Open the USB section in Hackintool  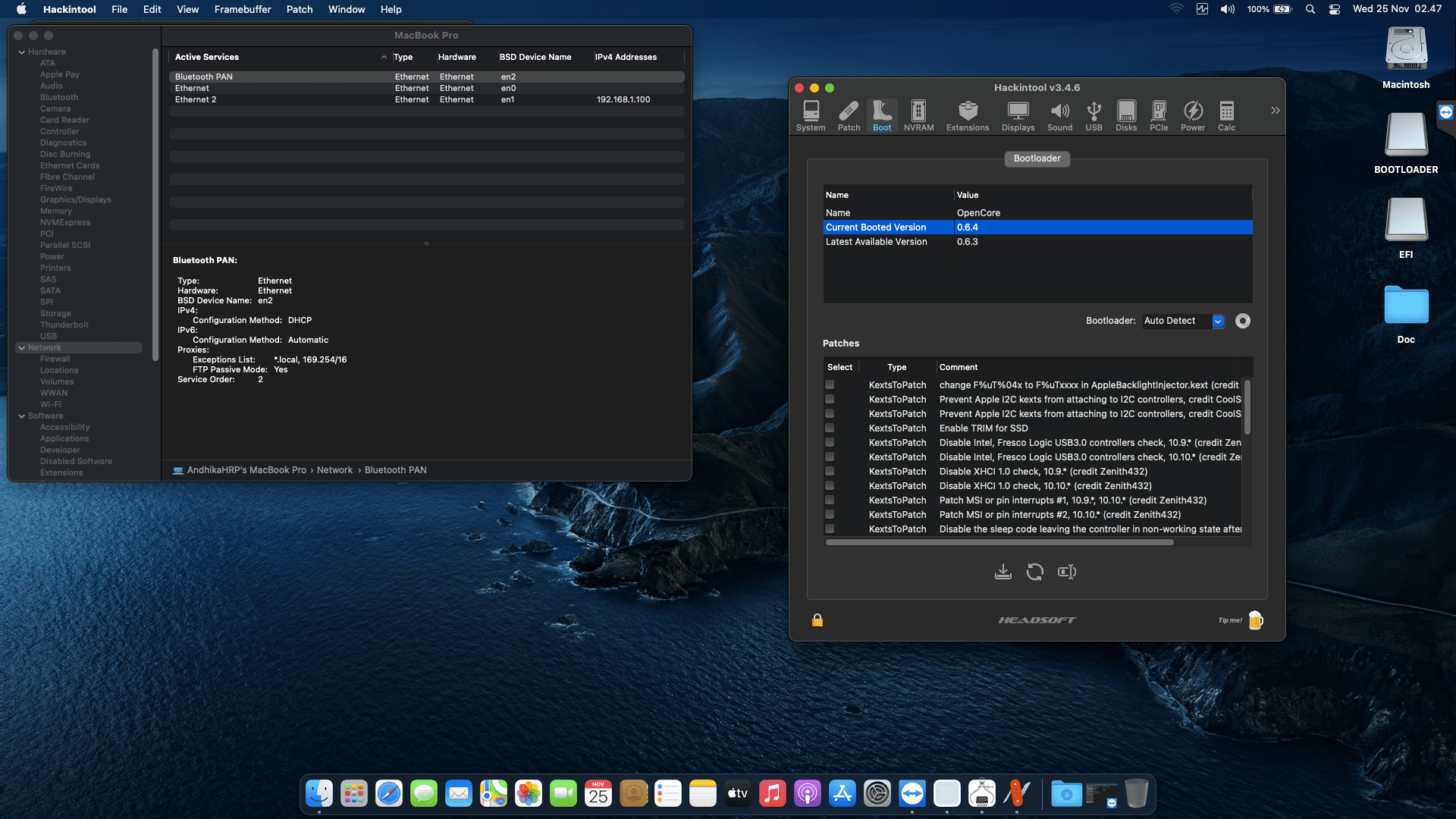1094,115
